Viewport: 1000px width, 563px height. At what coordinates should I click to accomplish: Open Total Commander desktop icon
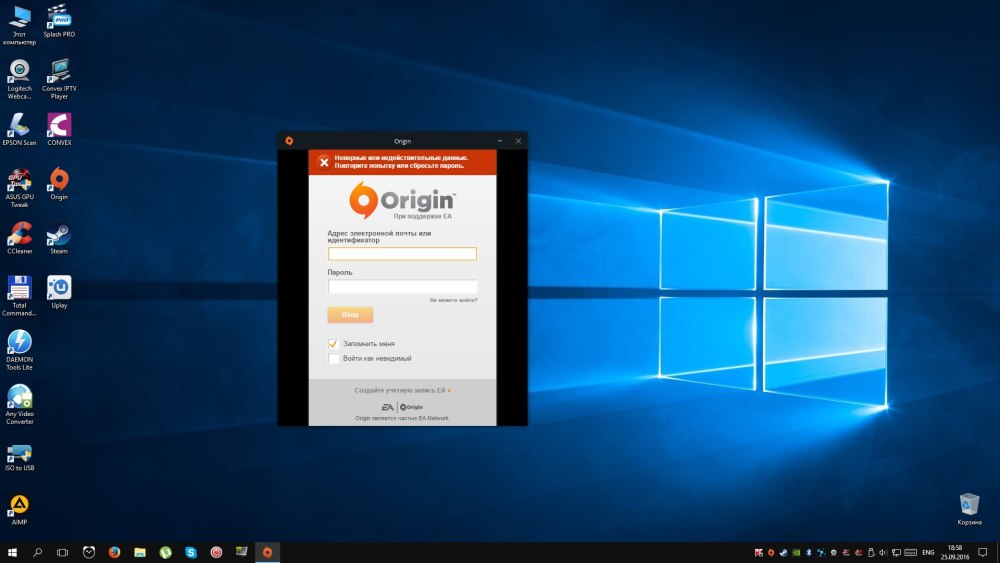coord(19,296)
